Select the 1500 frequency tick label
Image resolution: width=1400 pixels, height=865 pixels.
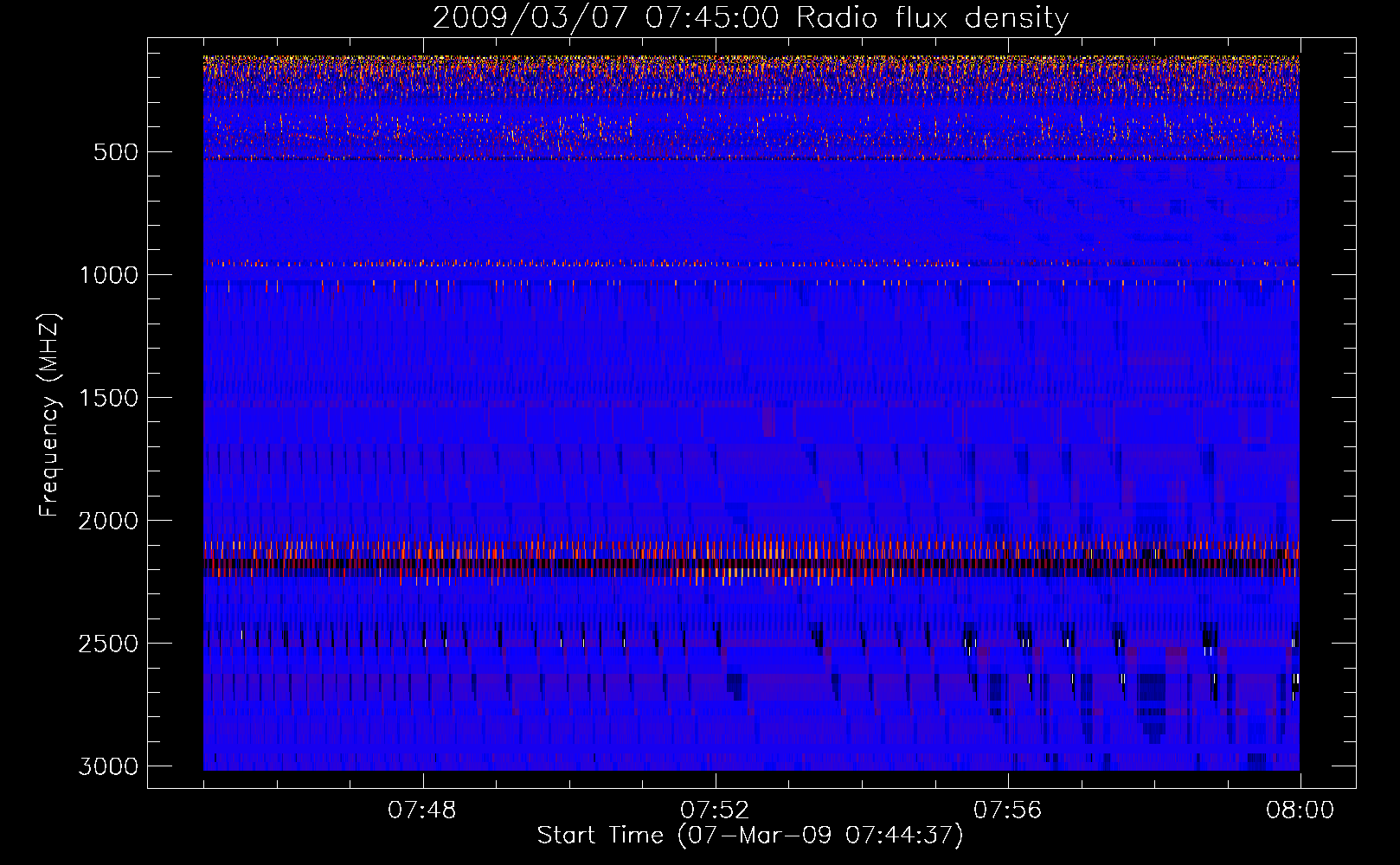[x=109, y=398]
